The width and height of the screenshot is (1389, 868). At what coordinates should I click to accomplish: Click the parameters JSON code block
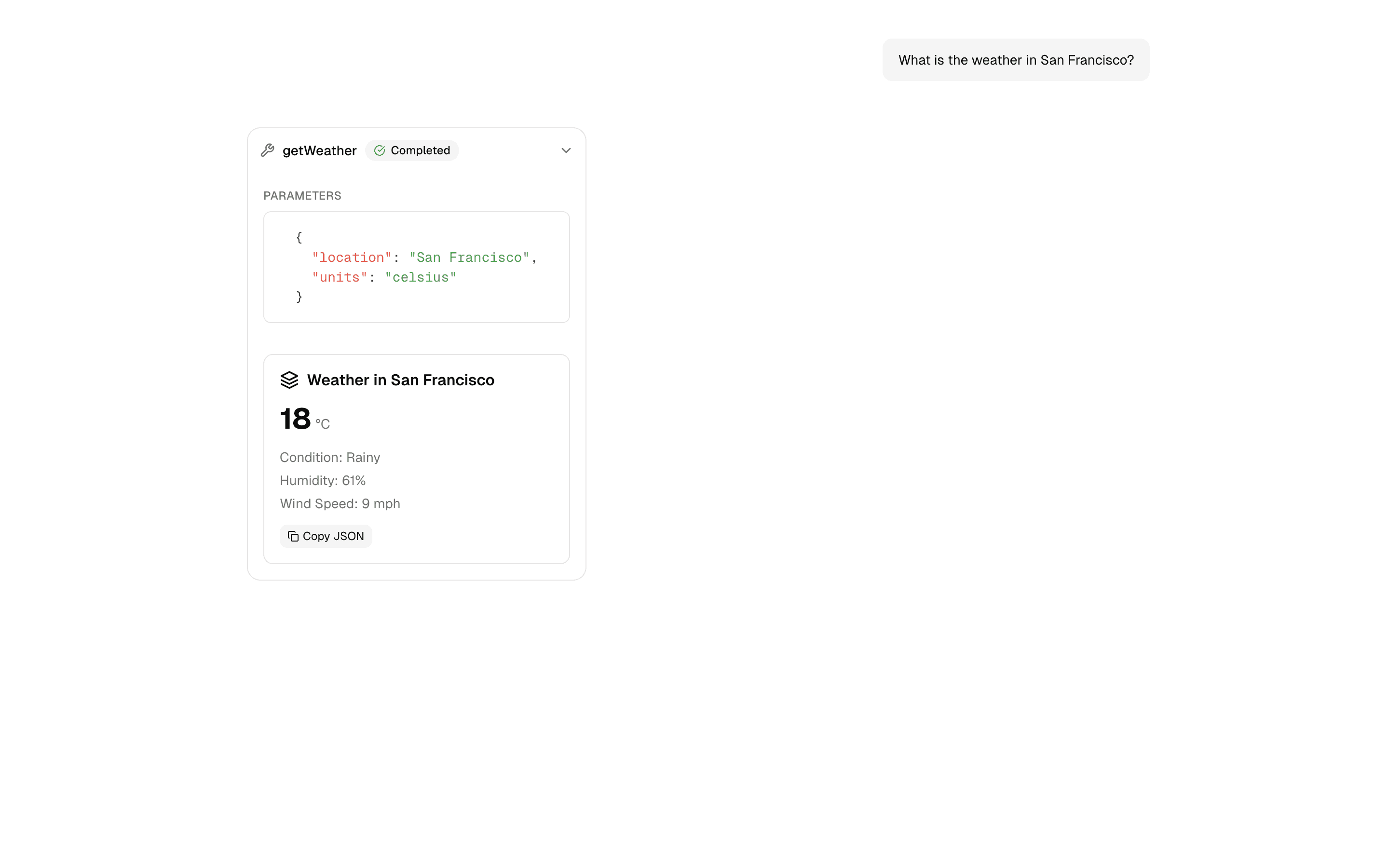pos(416,267)
